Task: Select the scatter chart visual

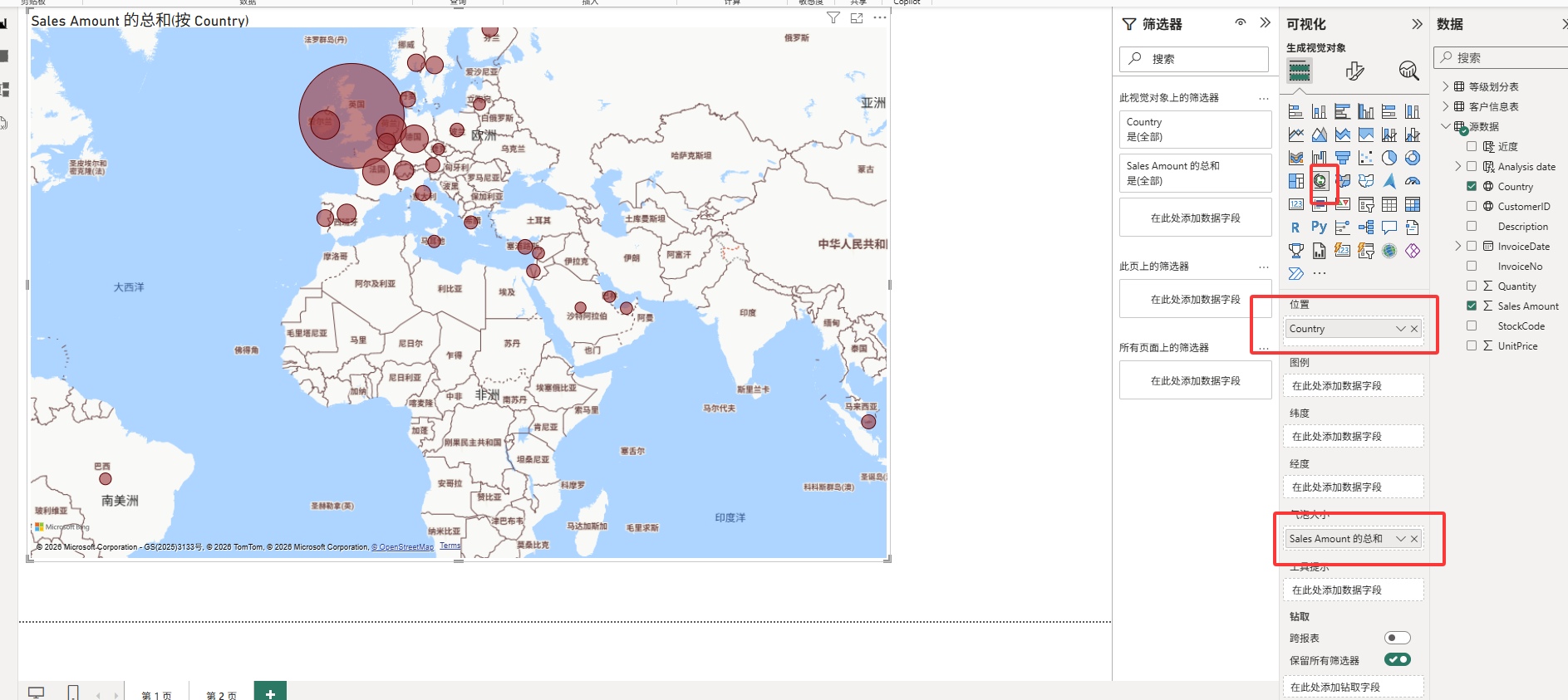Action: tap(1365, 158)
